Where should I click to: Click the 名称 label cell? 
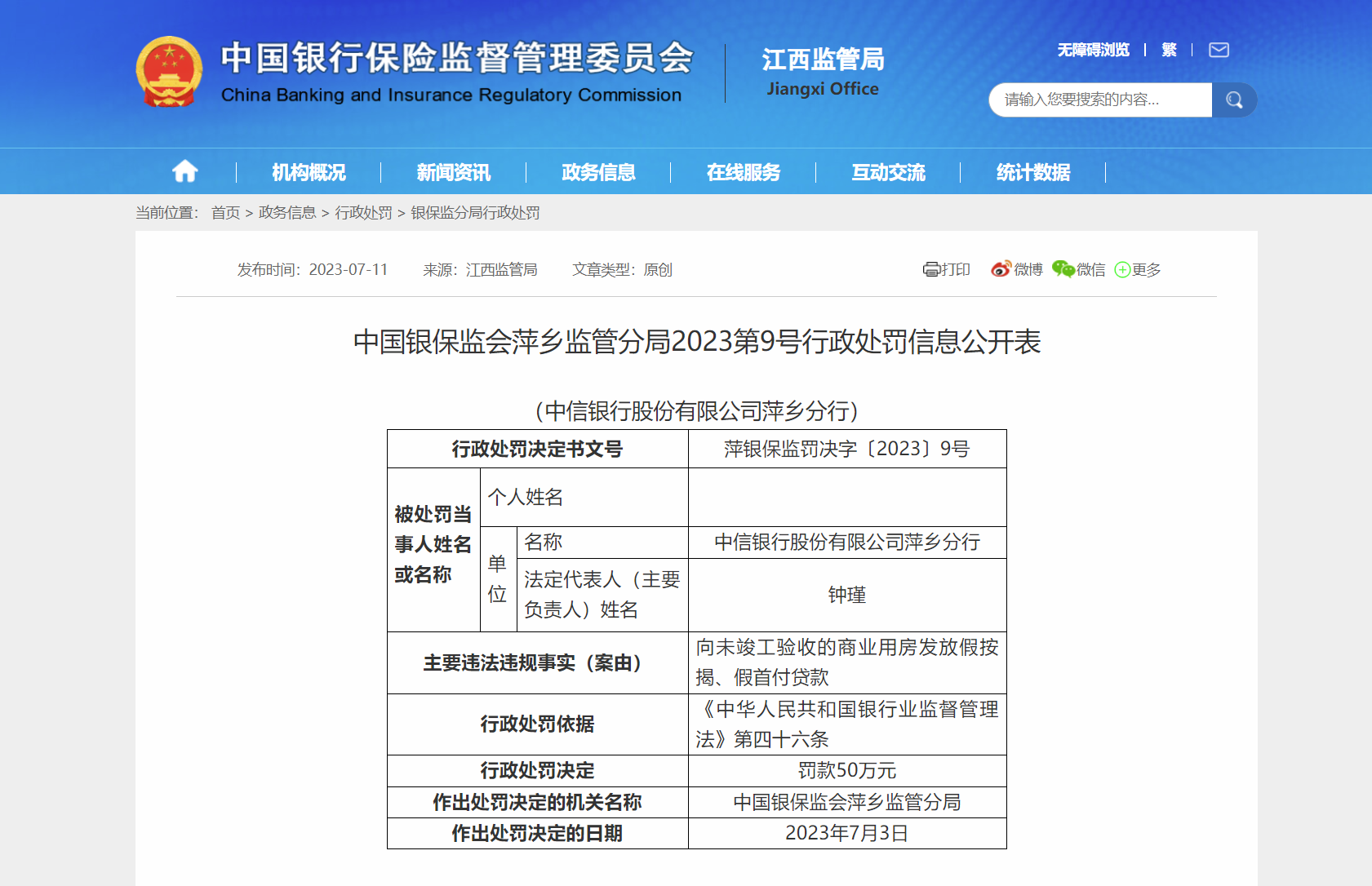pos(602,543)
